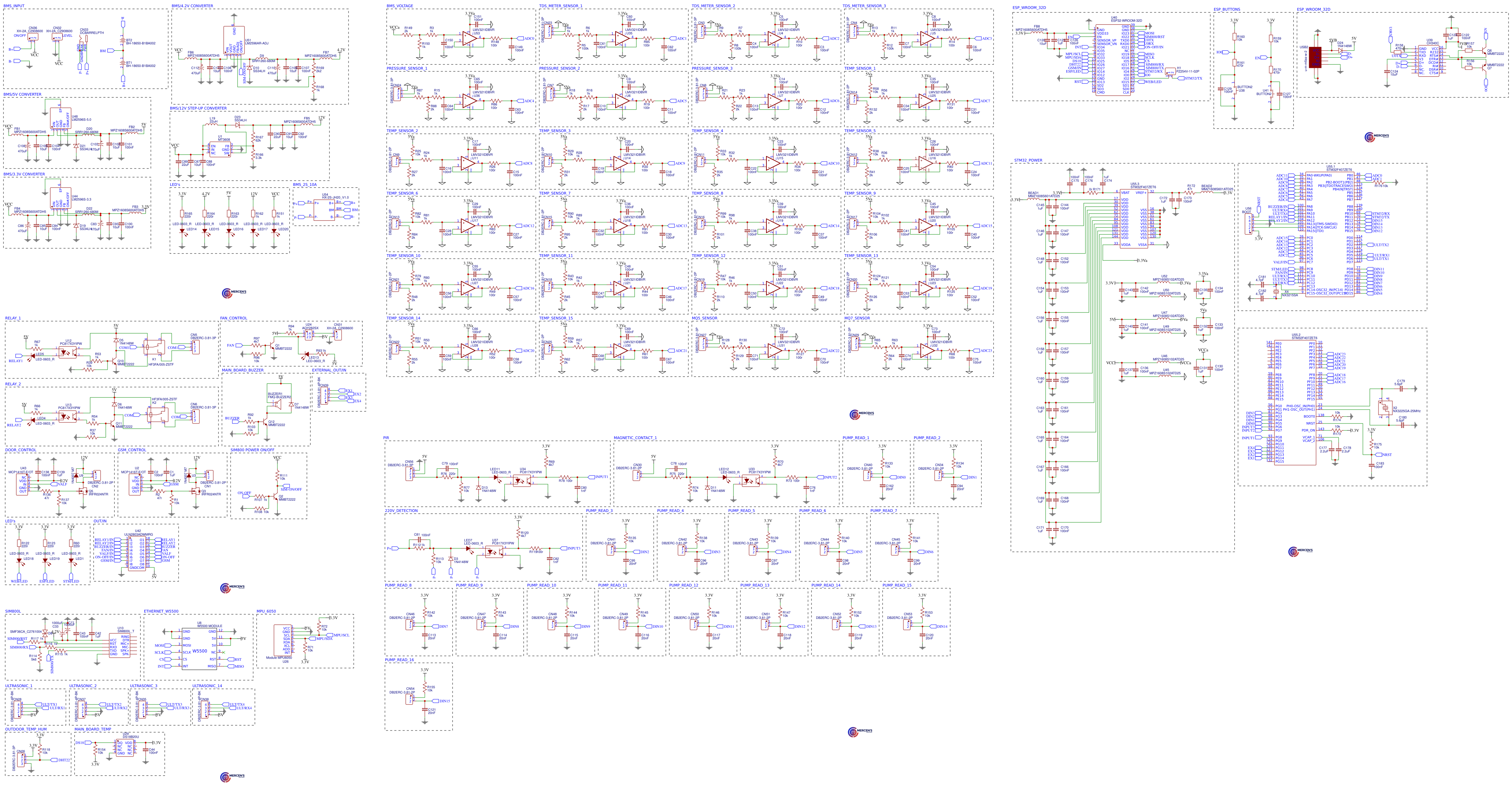Click the PRESSURE_SENSOR_2 title
The image size is (1512, 786).
[559, 68]
